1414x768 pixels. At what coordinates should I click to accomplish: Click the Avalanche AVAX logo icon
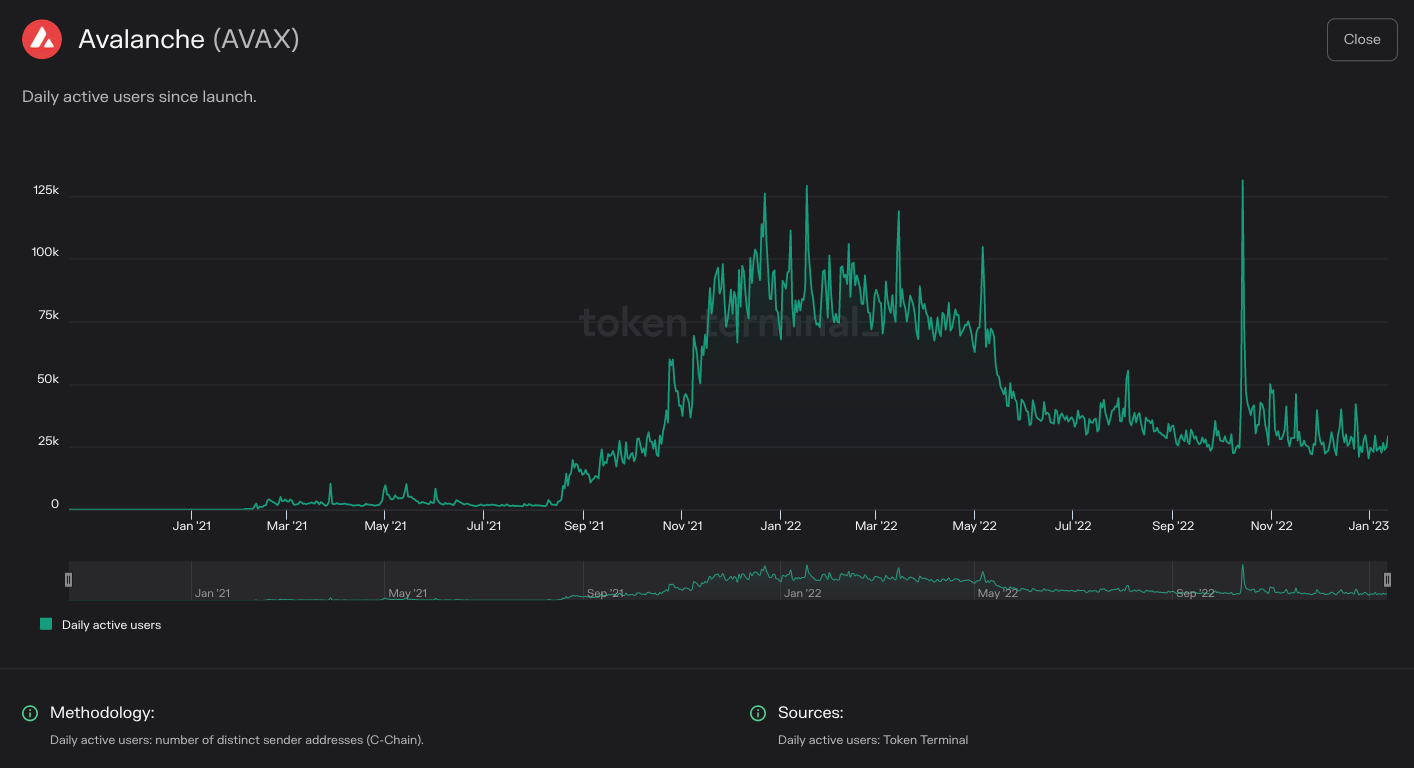pyautogui.click(x=41, y=39)
